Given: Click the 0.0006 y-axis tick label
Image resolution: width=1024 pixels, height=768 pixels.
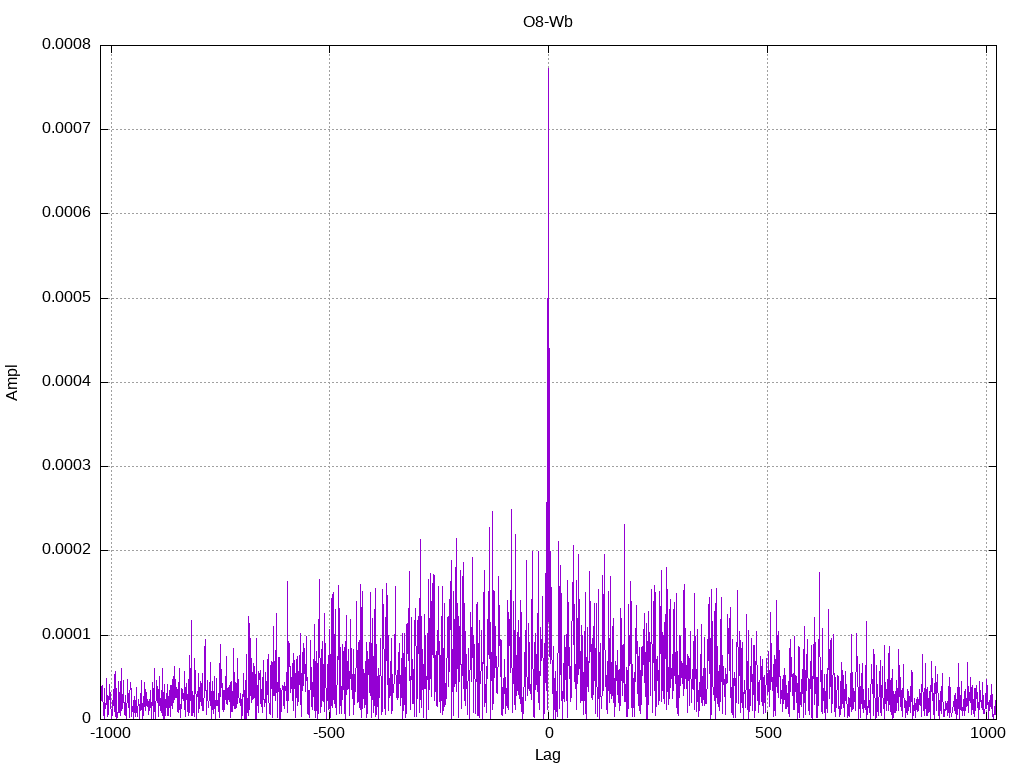Looking at the screenshot, I should point(66,213).
